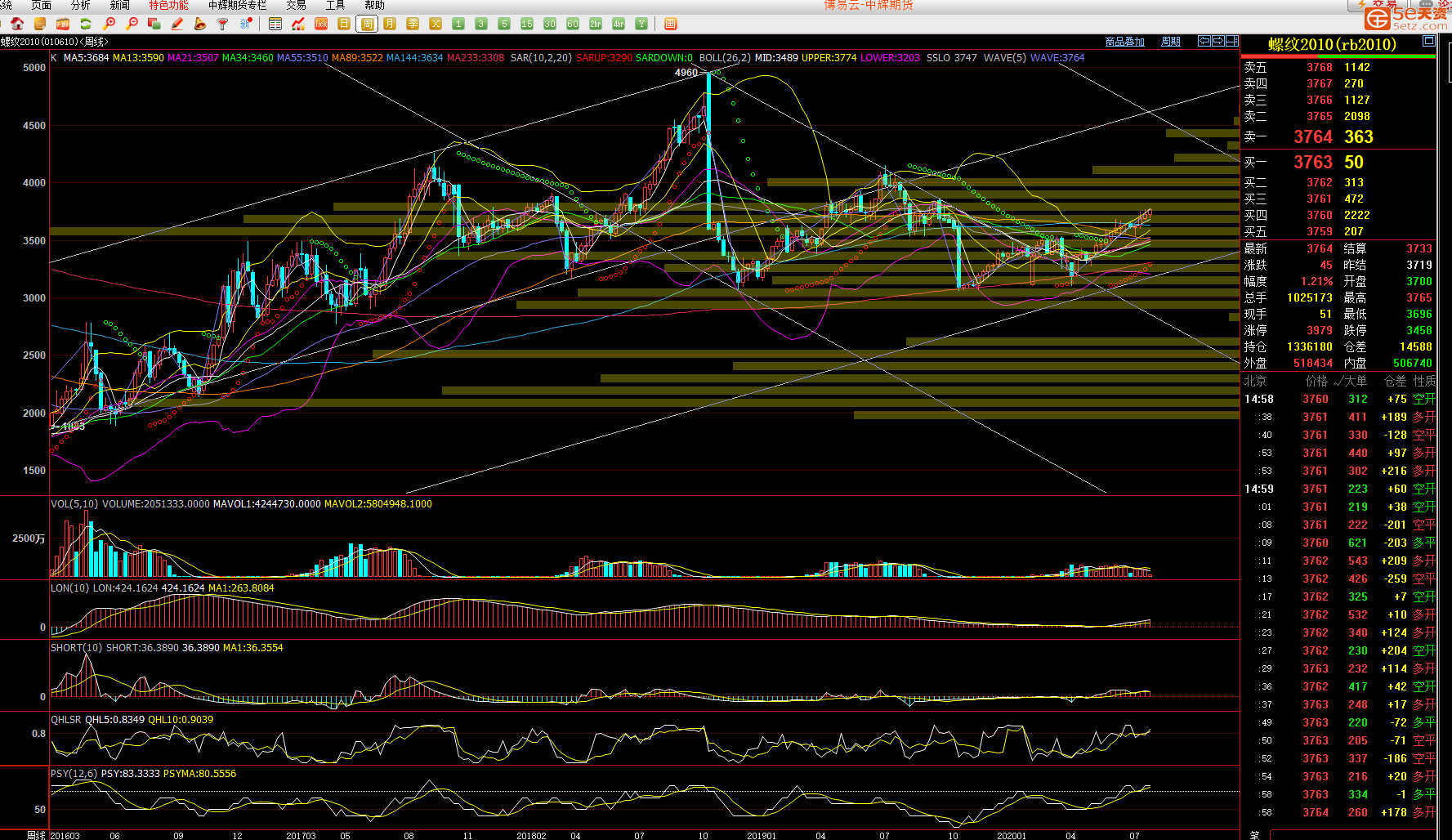Click the green refresh arrows icon

tap(86, 24)
